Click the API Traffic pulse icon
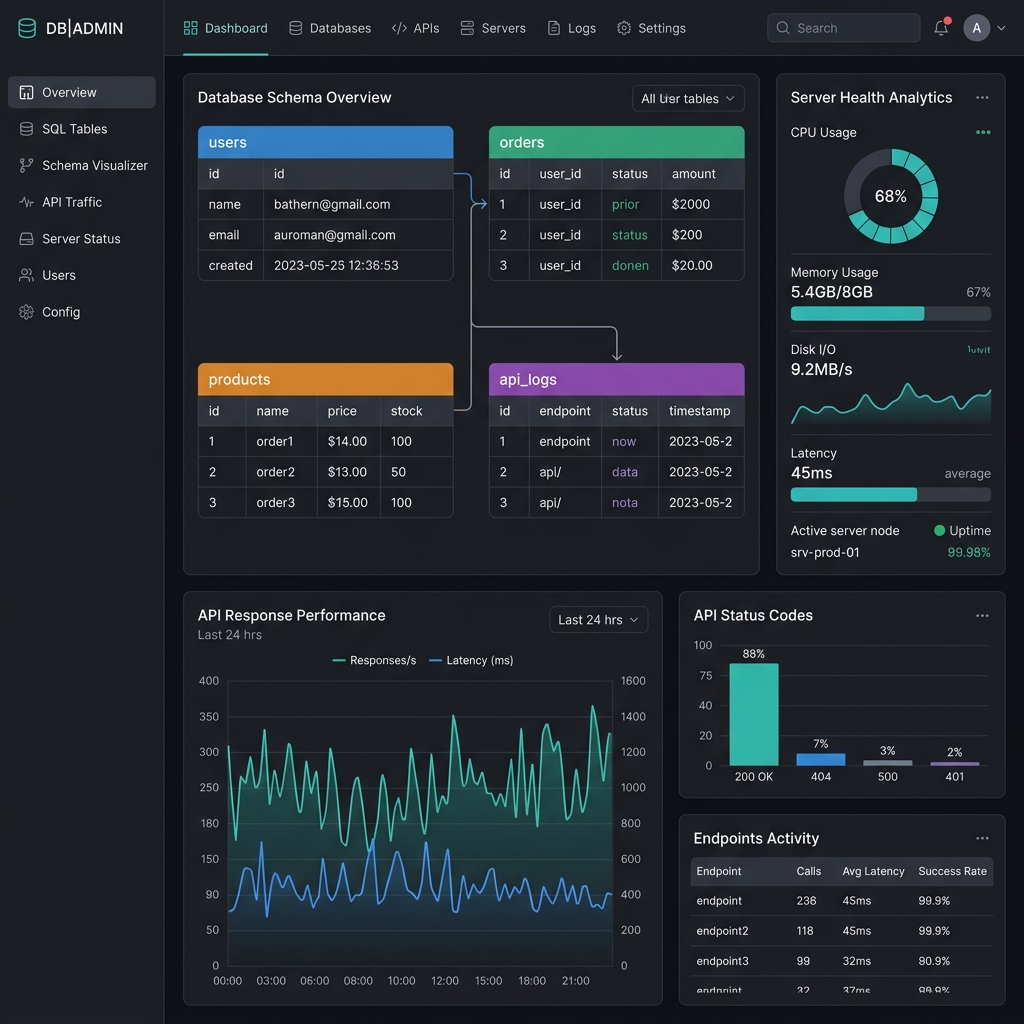This screenshot has height=1024, width=1024. (26, 202)
